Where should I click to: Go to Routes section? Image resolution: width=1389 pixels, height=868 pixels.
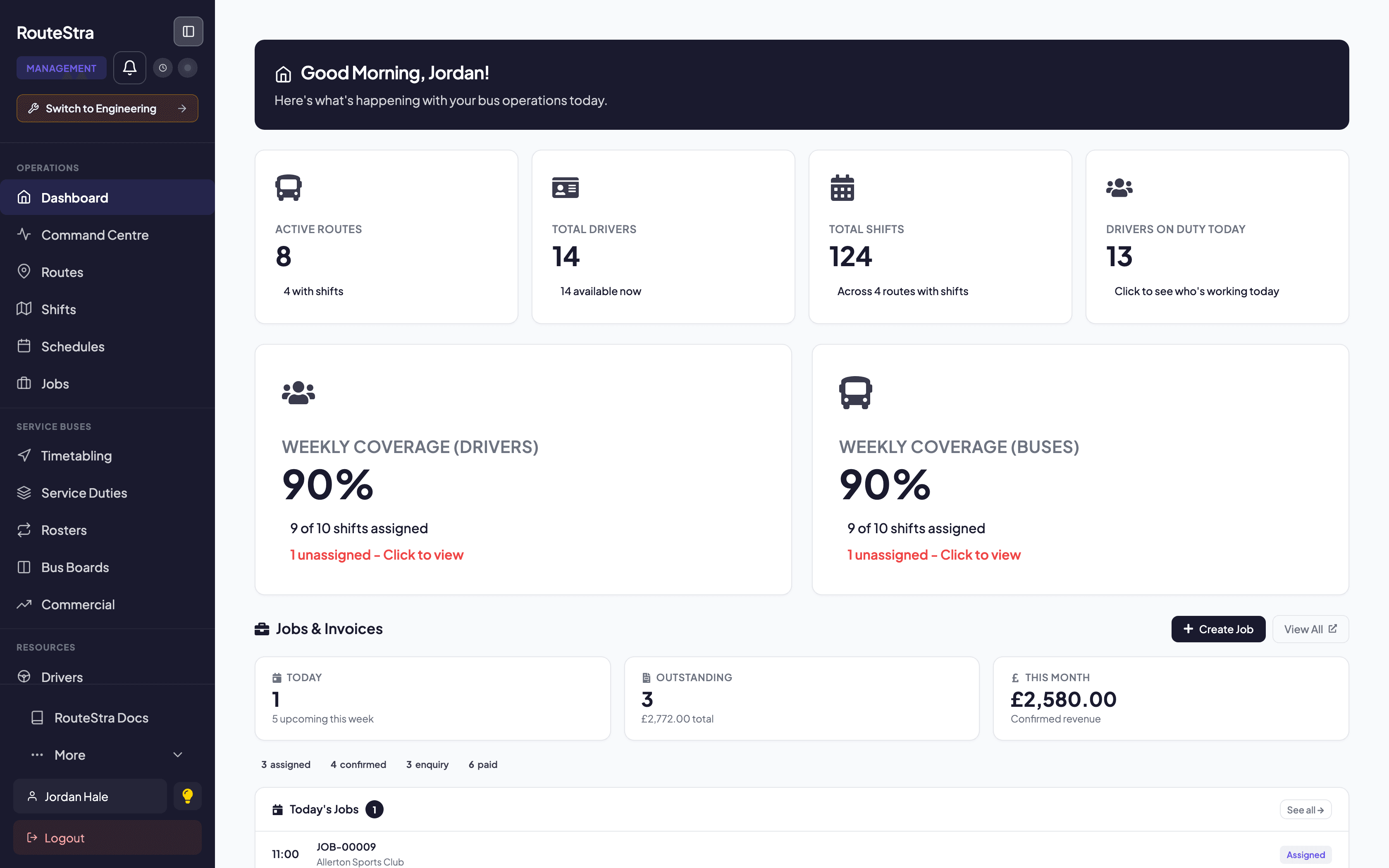[107, 272]
